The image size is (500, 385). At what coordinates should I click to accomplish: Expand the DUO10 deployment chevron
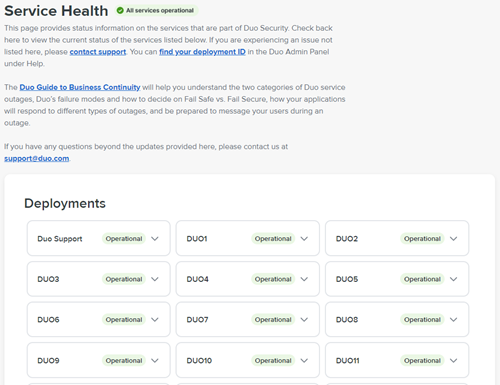(304, 360)
